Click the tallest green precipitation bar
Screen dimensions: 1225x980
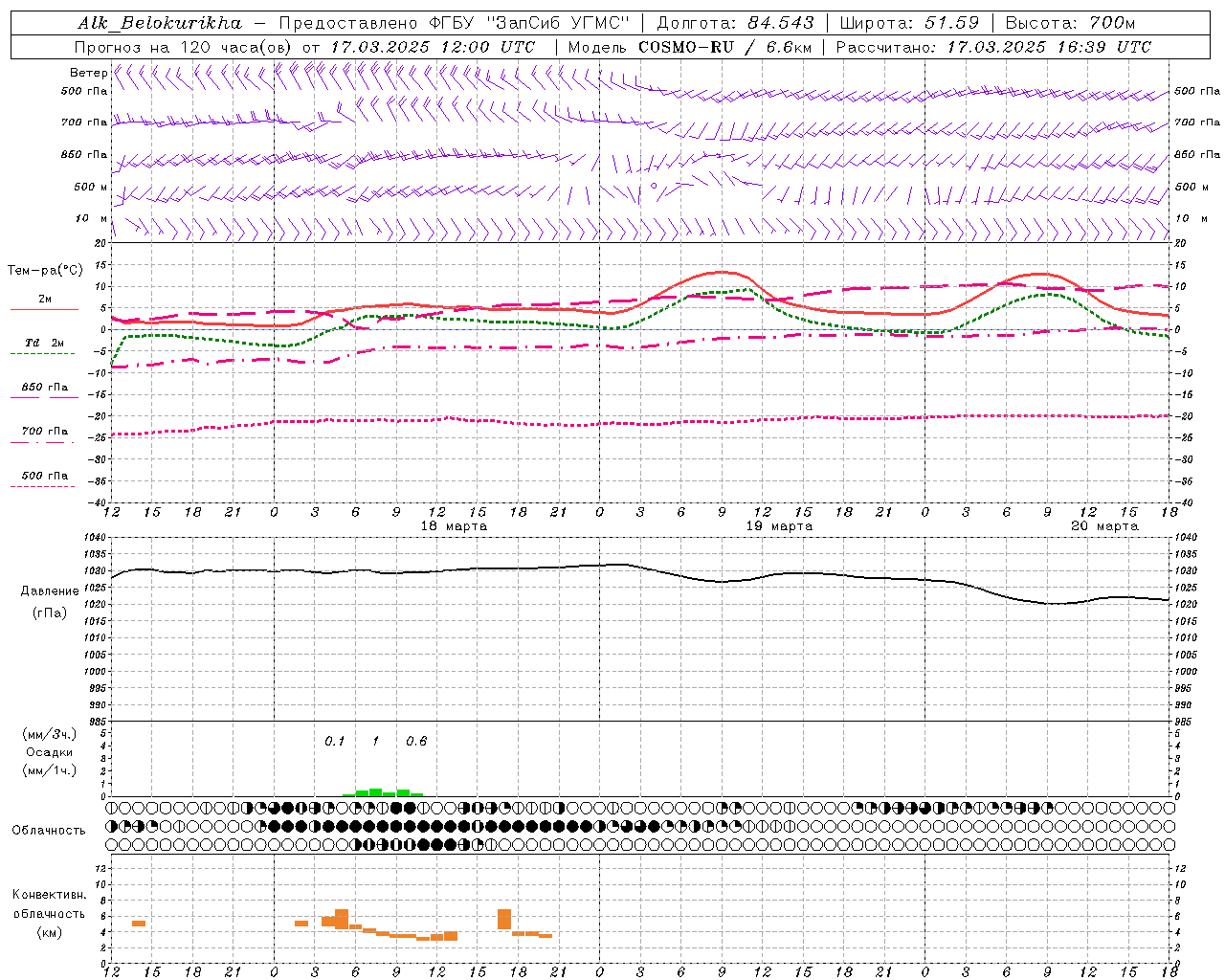[x=376, y=792]
